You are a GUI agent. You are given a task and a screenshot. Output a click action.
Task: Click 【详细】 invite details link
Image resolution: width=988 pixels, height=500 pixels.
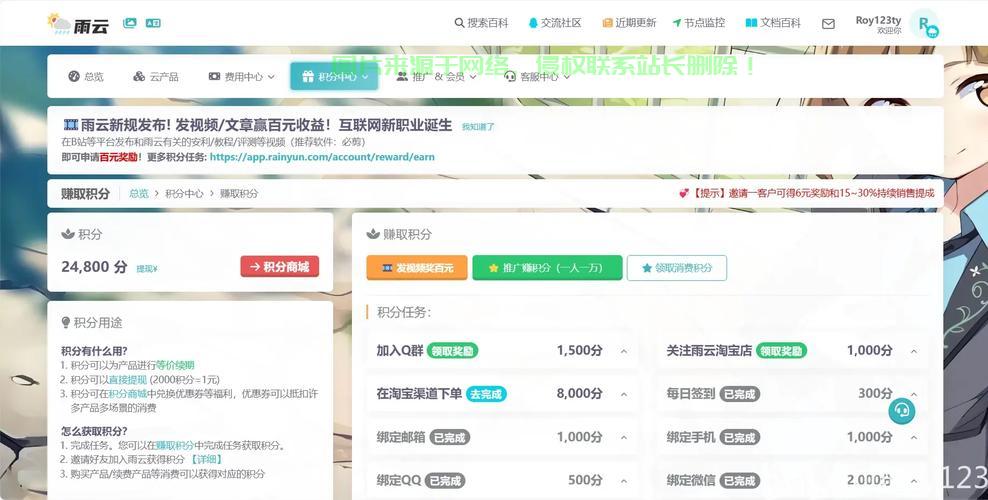click(205, 460)
